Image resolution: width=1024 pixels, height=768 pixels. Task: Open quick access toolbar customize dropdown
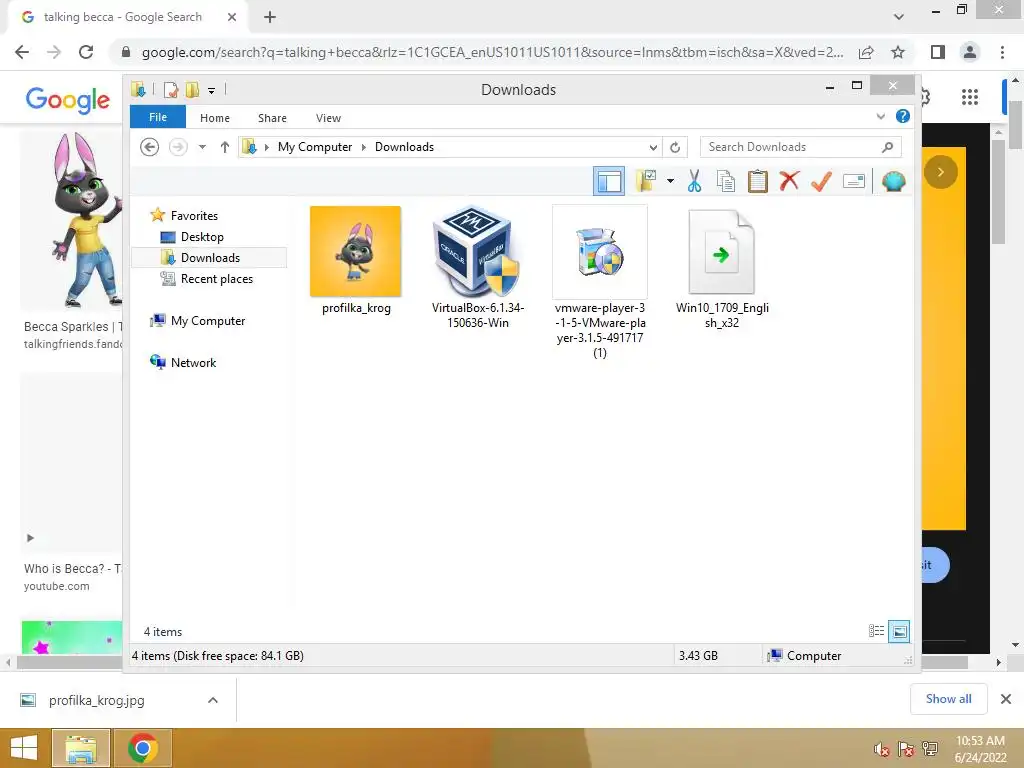(x=212, y=91)
